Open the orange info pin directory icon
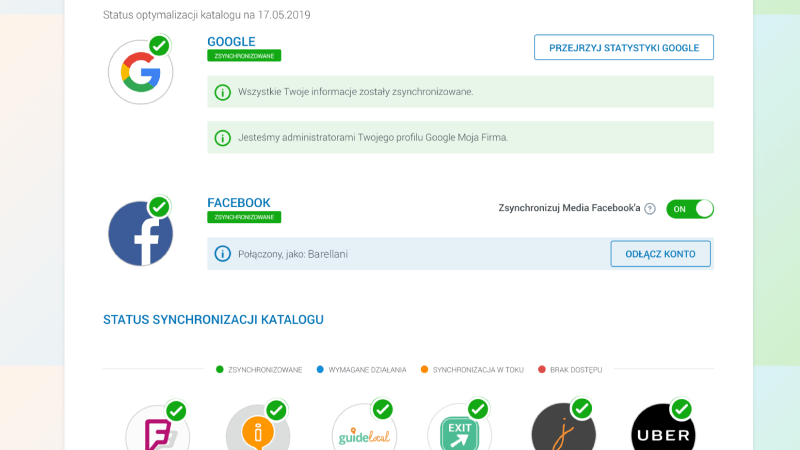The image size is (800, 450). coord(258,428)
